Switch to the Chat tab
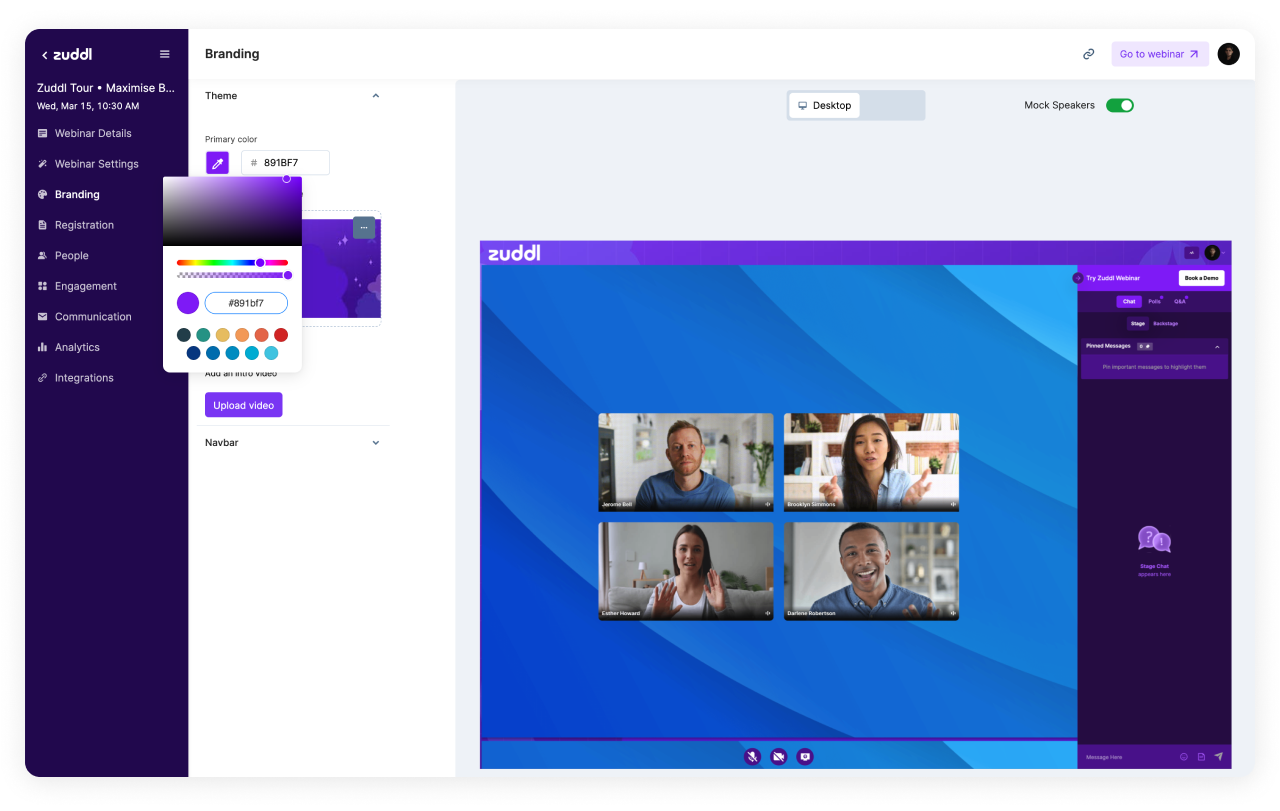1280x811 pixels. pyautogui.click(x=1129, y=301)
